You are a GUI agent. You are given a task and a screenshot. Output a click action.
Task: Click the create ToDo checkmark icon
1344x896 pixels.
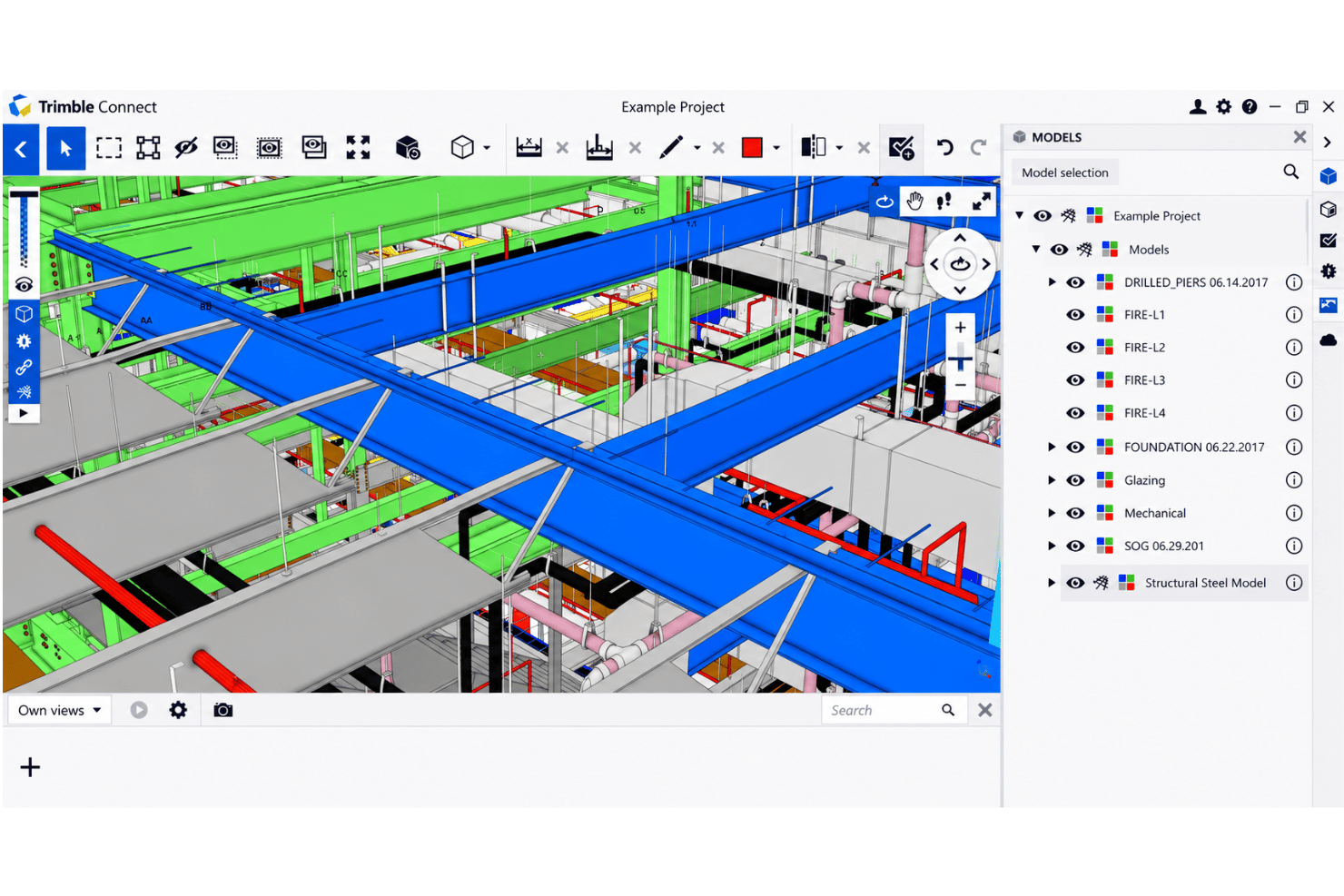[x=901, y=148]
